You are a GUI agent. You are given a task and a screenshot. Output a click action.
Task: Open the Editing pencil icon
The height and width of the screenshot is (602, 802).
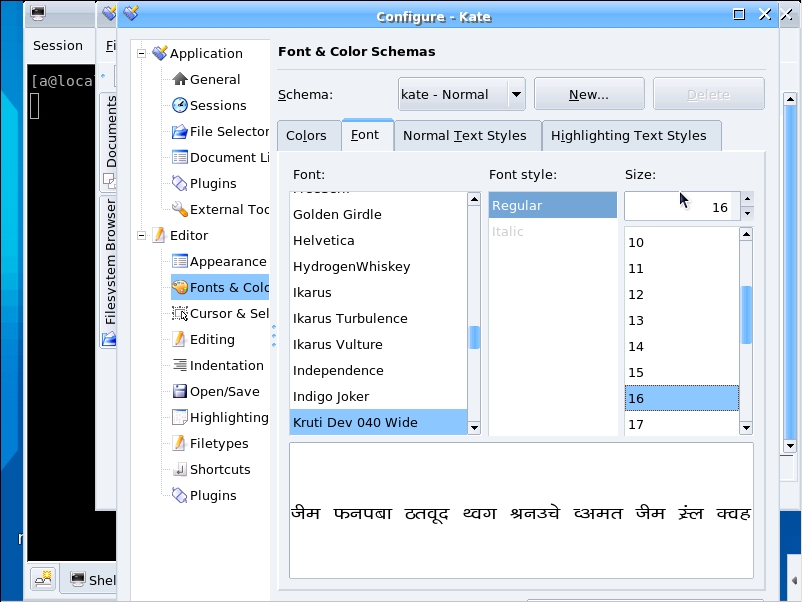tap(179, 339)
